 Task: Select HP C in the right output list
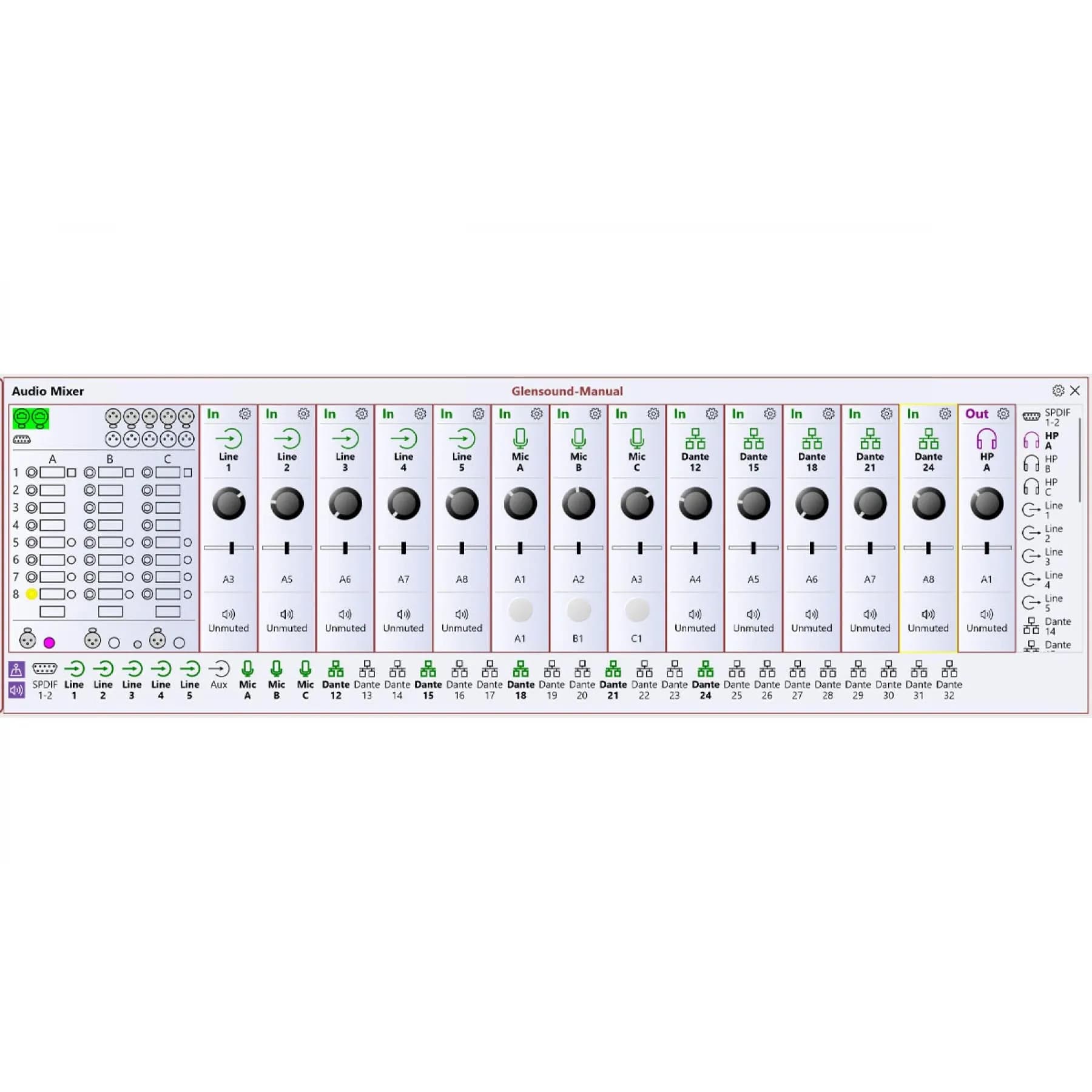[1041, 487]
